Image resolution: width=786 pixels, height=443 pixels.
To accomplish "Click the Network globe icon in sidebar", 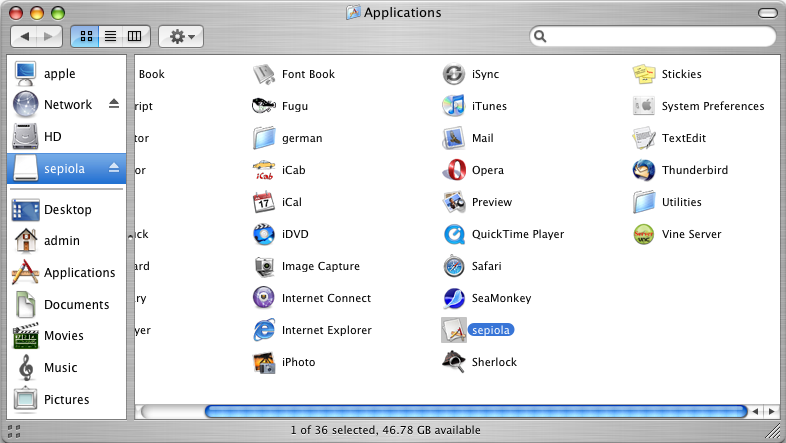I will 25,104.
